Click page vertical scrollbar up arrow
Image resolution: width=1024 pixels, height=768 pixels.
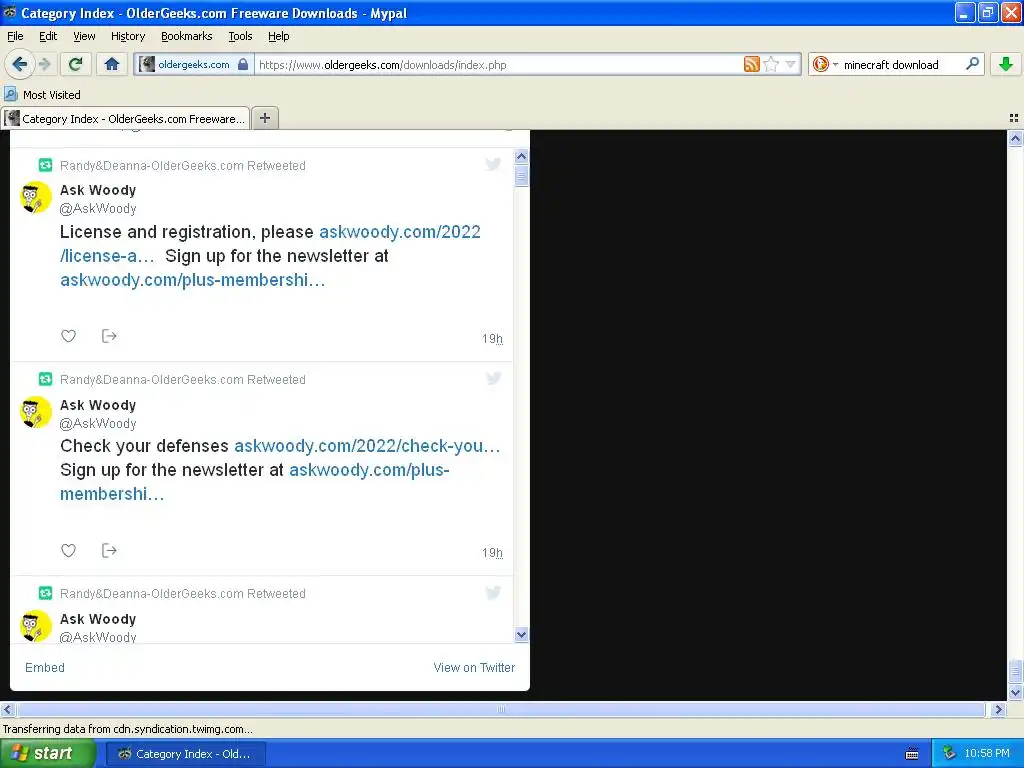(x=1015, y=138)
